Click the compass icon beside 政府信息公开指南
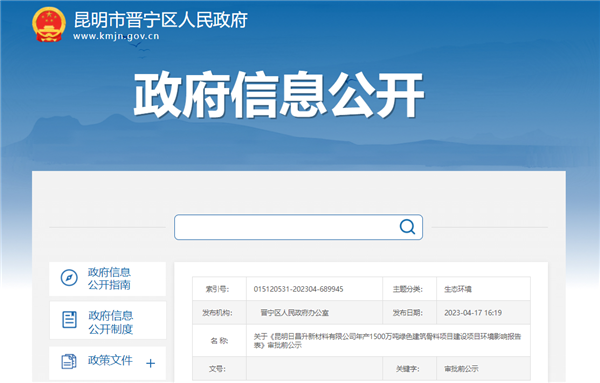600x383 pixels. click(69, 278)
